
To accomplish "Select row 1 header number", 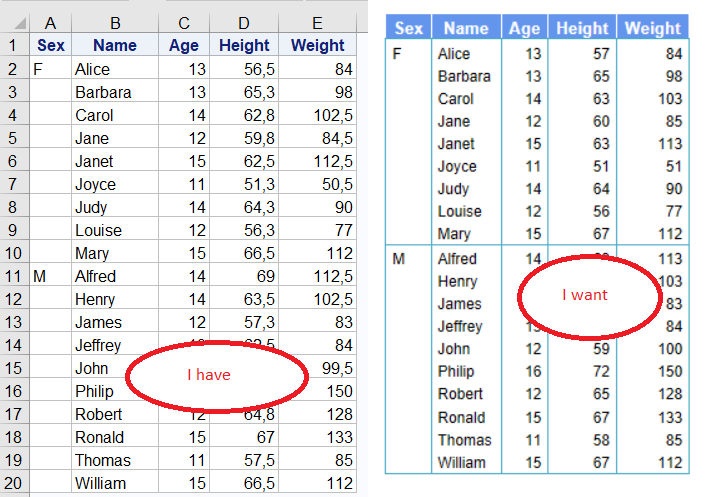I will [13, 45].
